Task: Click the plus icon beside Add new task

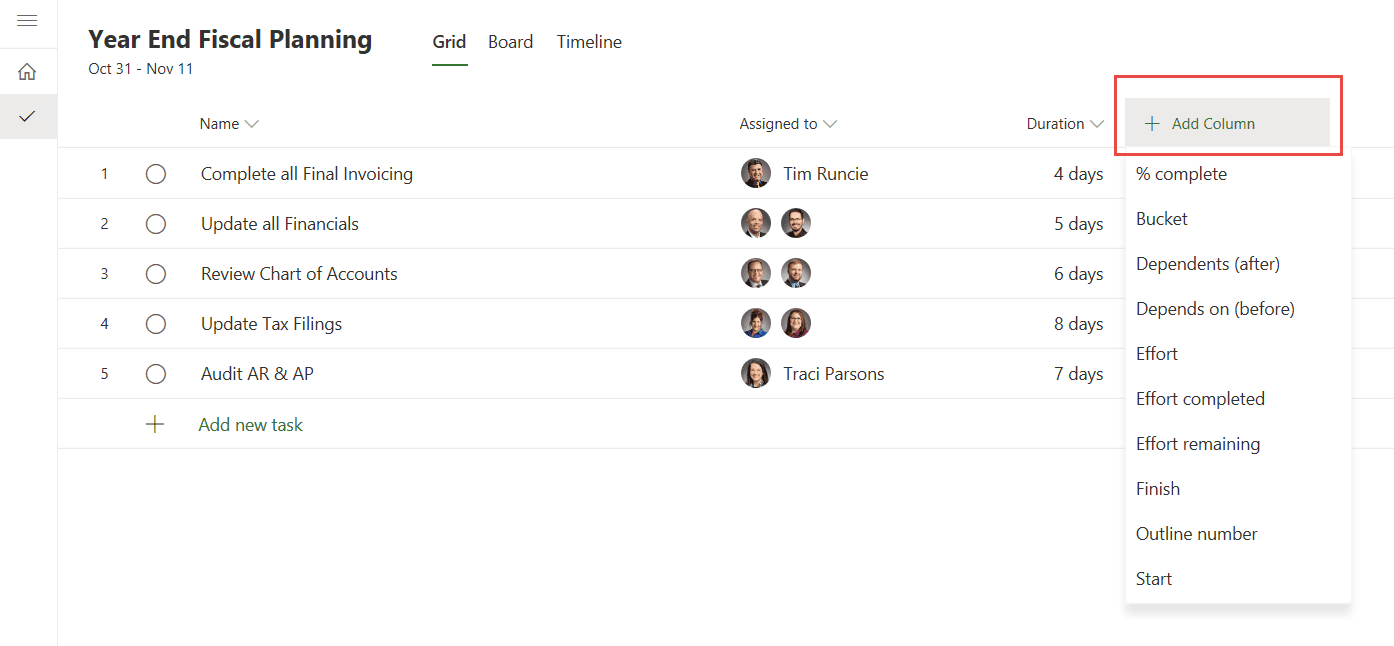Action: [155, 424]
